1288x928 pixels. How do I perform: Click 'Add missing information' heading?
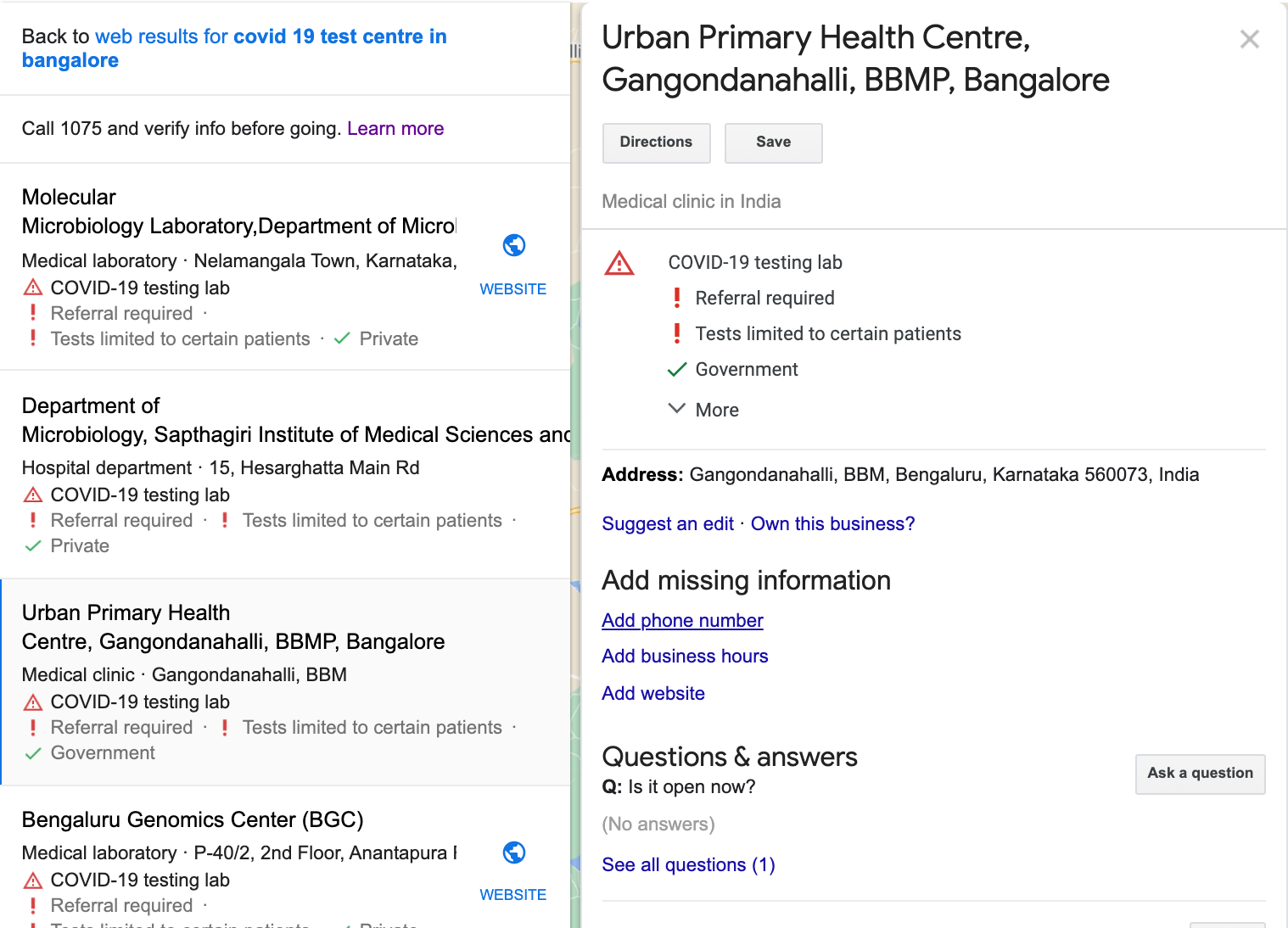tap(747, 580)
